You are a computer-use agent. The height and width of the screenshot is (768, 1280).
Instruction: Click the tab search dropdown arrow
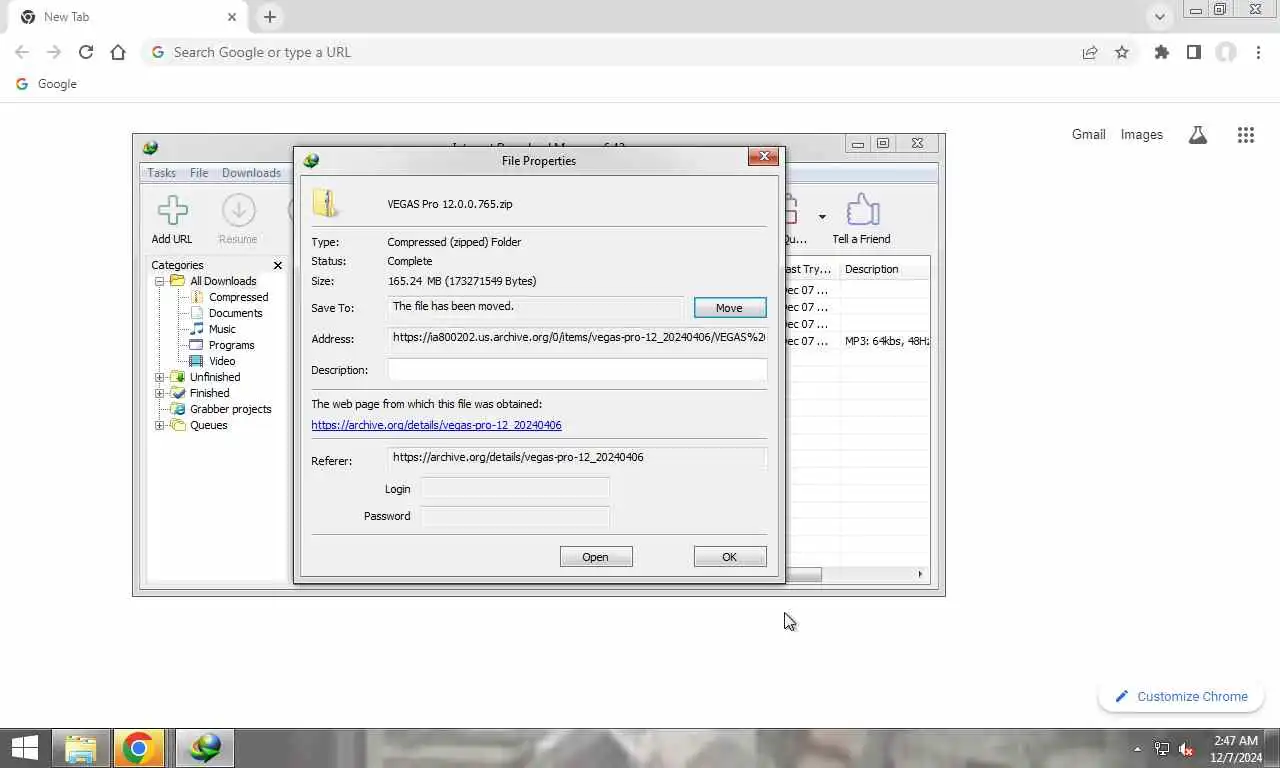[x=1160, y=17]
